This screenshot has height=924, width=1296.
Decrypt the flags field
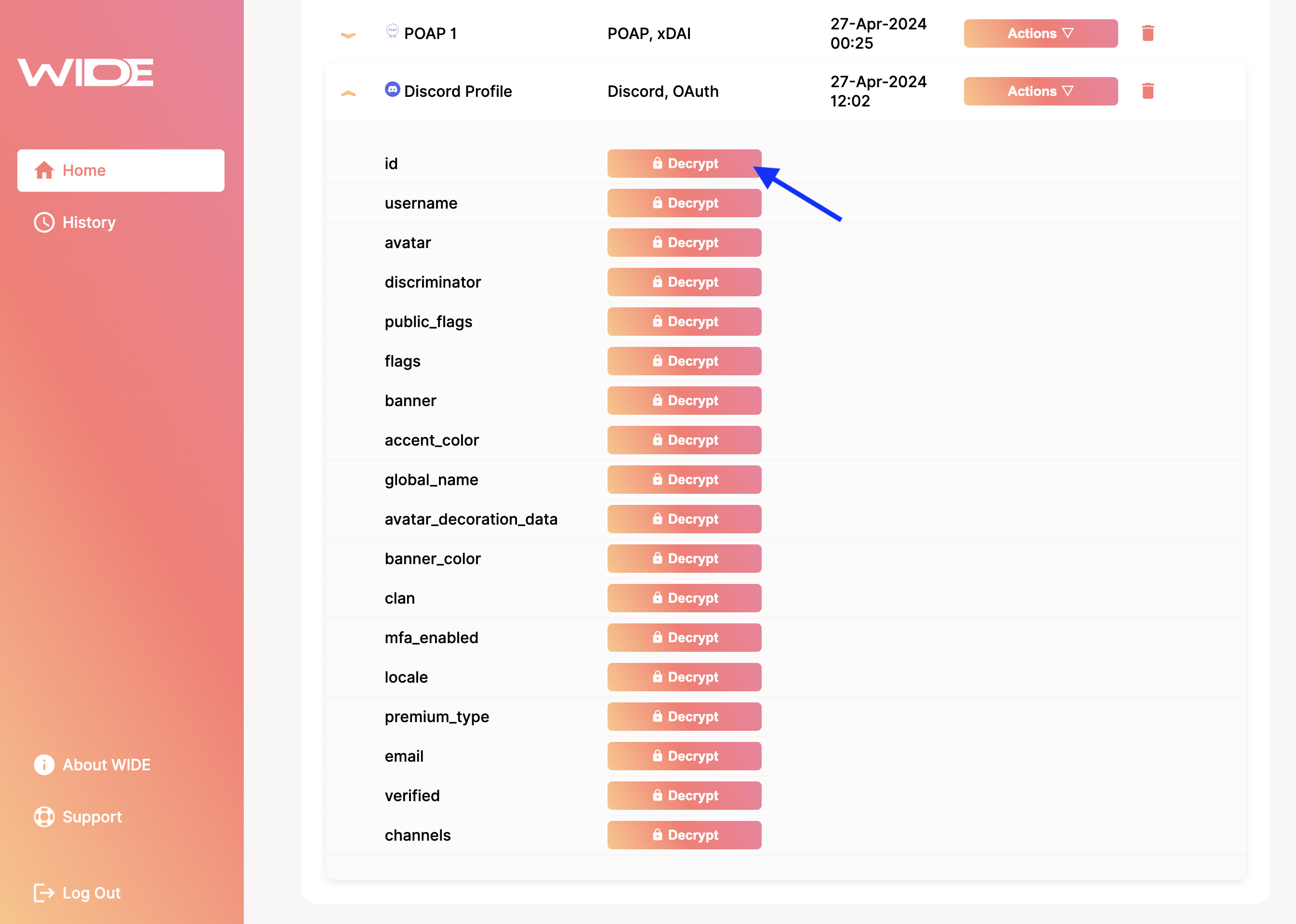685,361
